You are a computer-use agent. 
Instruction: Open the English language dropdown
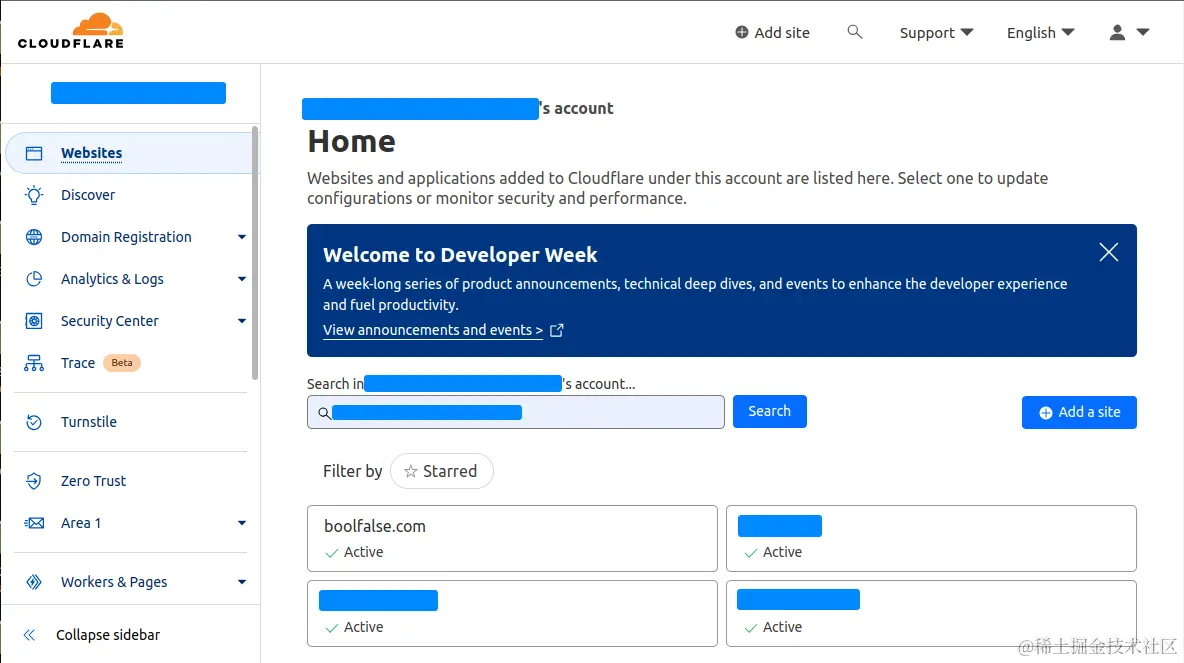tap(1041, 32)
